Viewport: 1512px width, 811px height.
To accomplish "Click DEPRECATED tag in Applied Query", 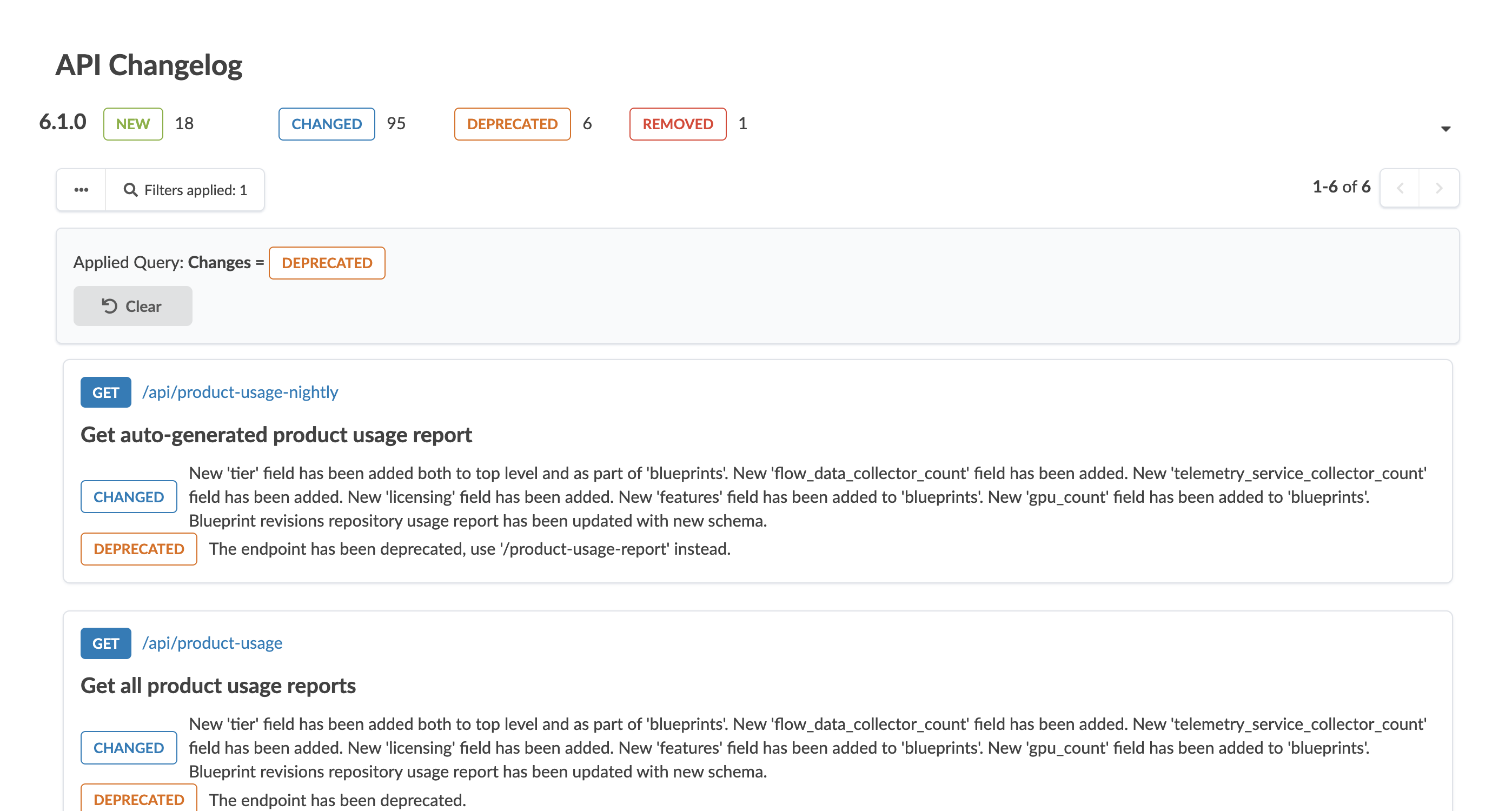I will pos(327,263).
